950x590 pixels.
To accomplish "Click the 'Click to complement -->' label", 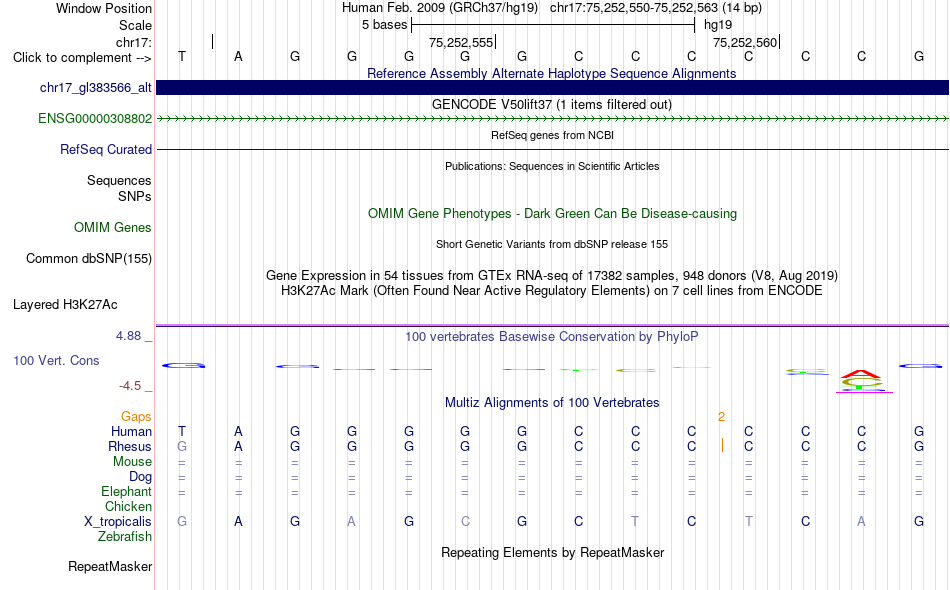I will point(82,58).
